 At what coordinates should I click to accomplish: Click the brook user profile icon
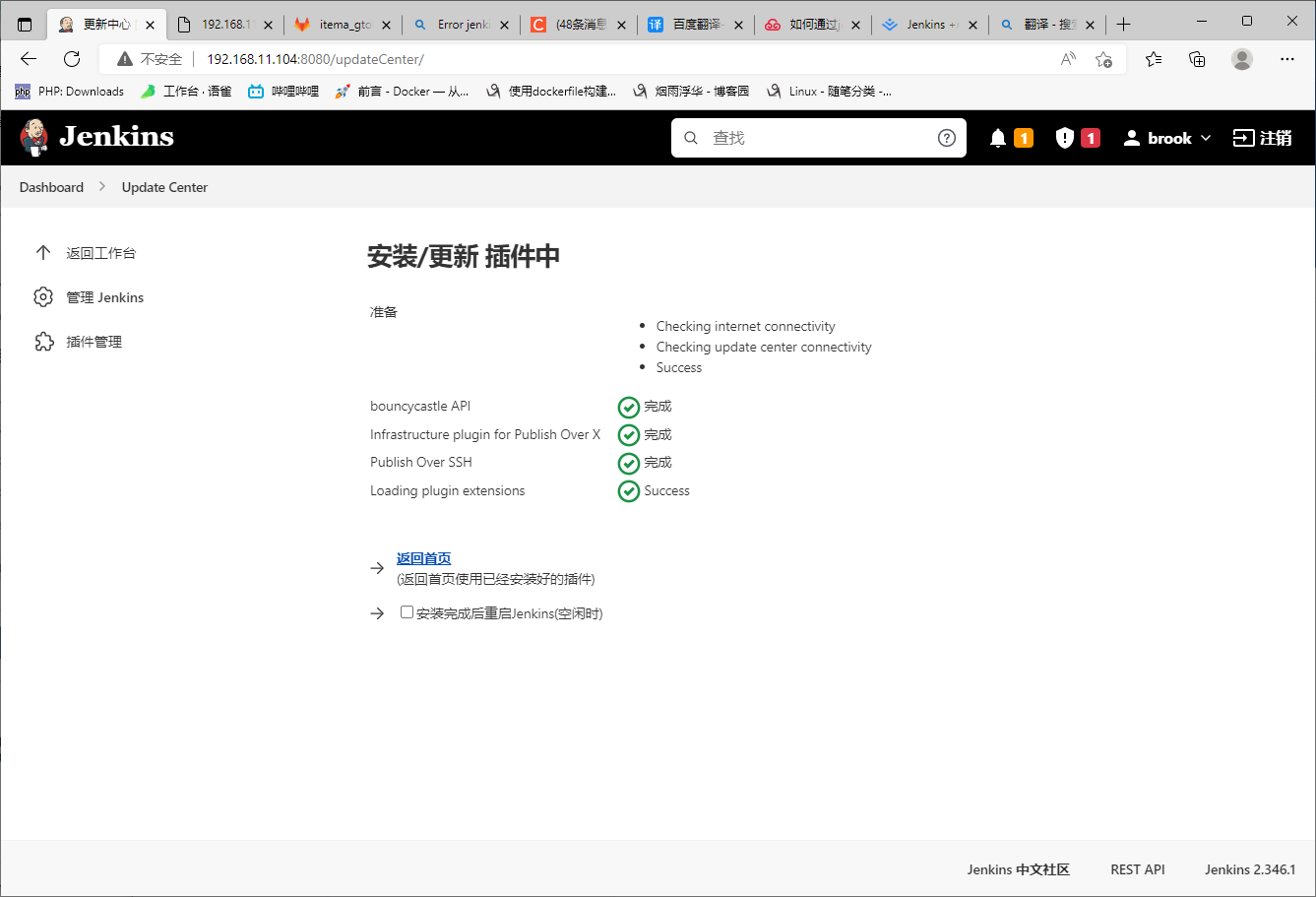[x=1132, y=138]
